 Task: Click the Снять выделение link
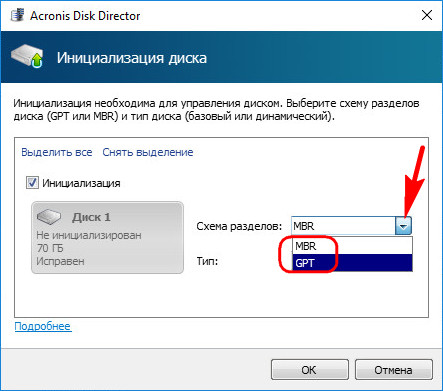pyautogui.click(x=148, y=152)
